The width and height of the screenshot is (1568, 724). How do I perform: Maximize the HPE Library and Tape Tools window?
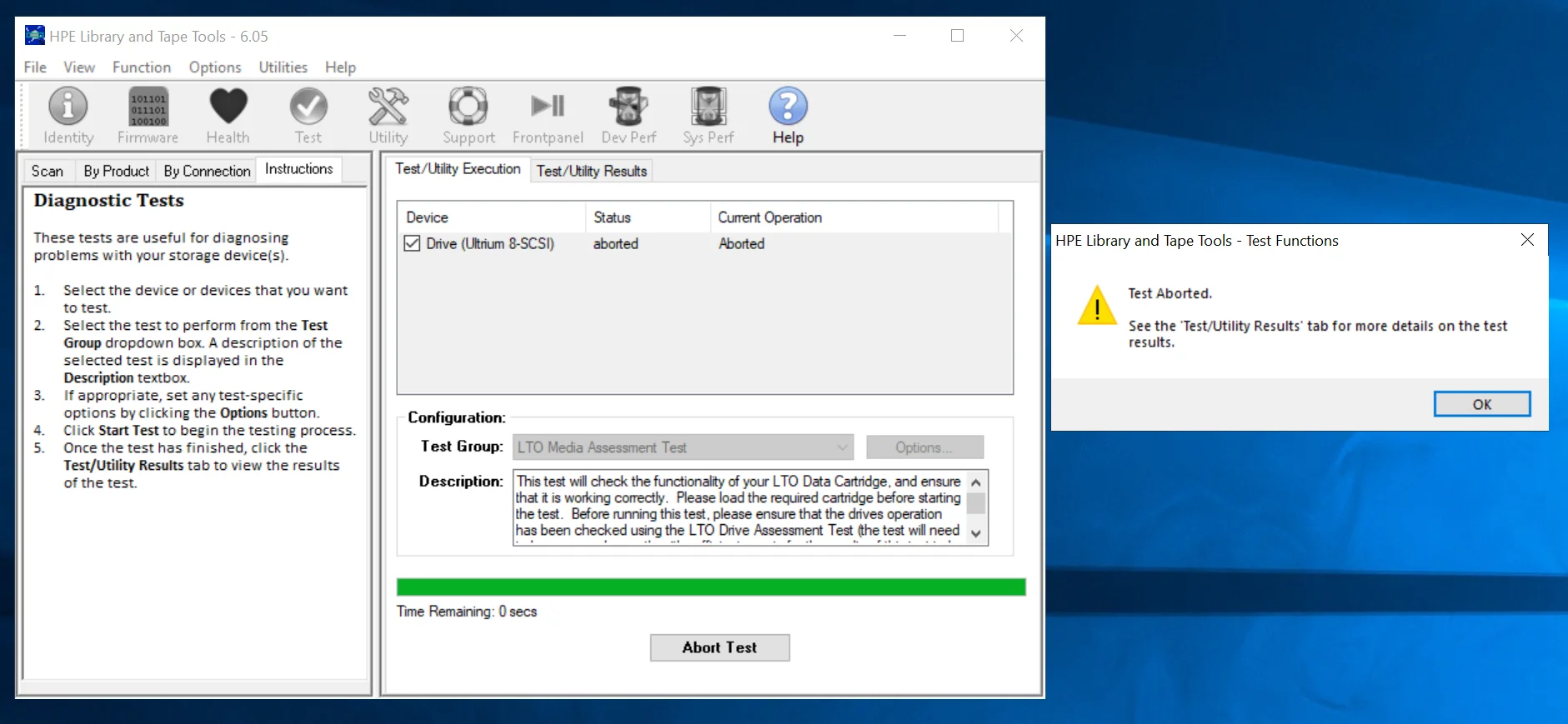(x=958, y=35)
